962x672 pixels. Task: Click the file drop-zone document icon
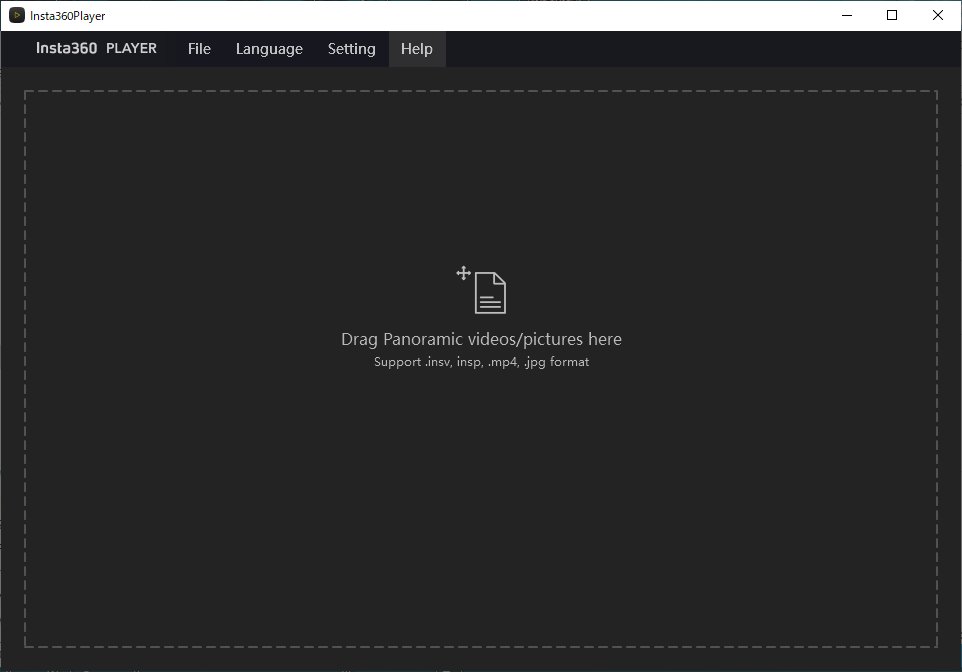tap(490, 293)
